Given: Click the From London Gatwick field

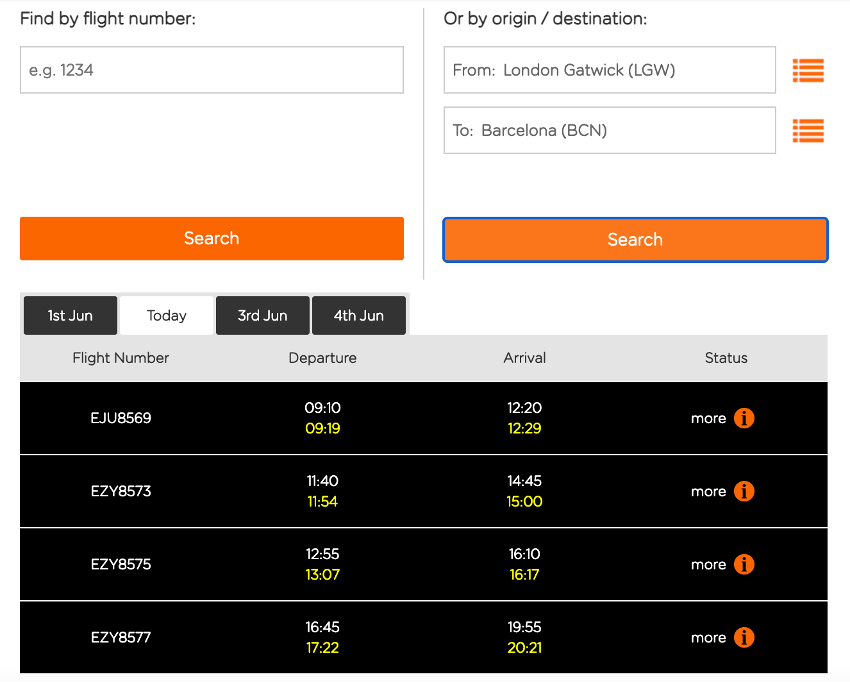Looking at the screenshot, I should [x=609, y=70].
